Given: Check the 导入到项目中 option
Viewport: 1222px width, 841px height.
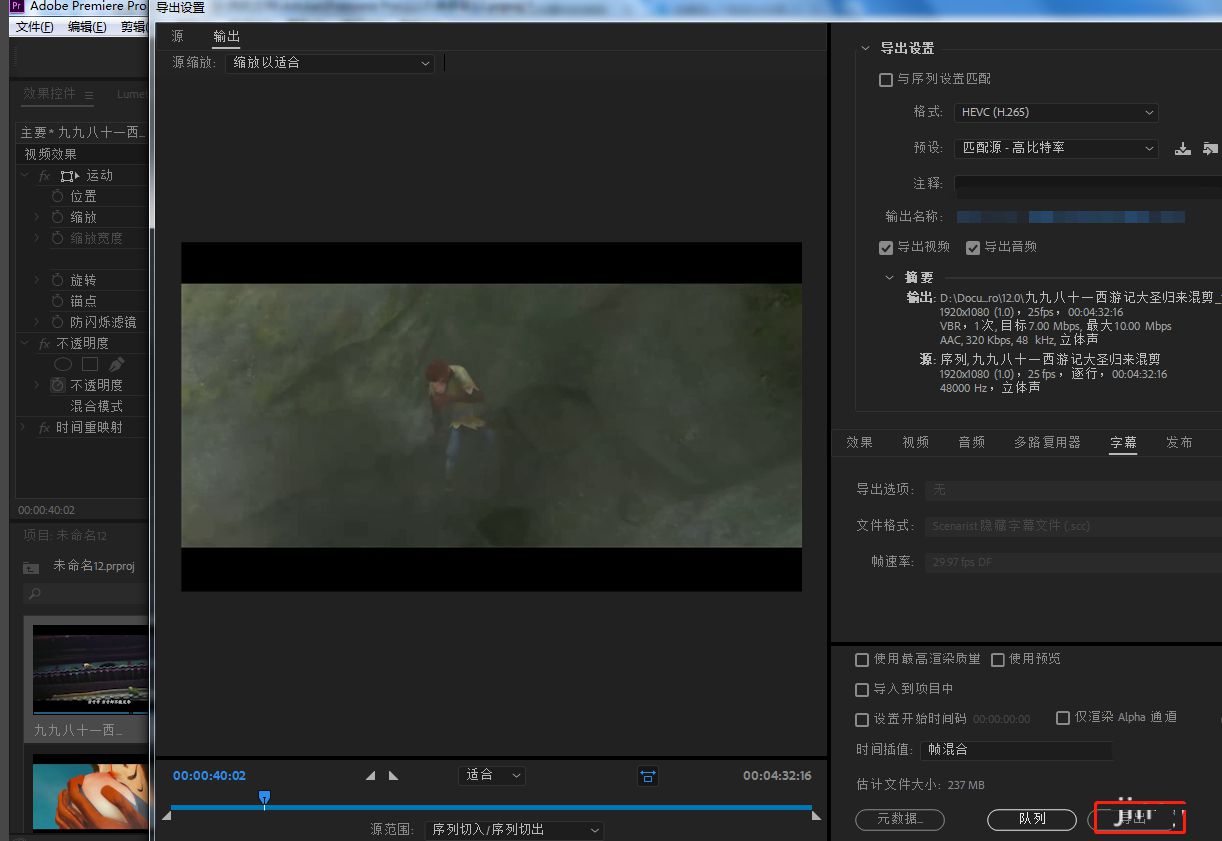Looking at the screenshot, I should point(862,689).
